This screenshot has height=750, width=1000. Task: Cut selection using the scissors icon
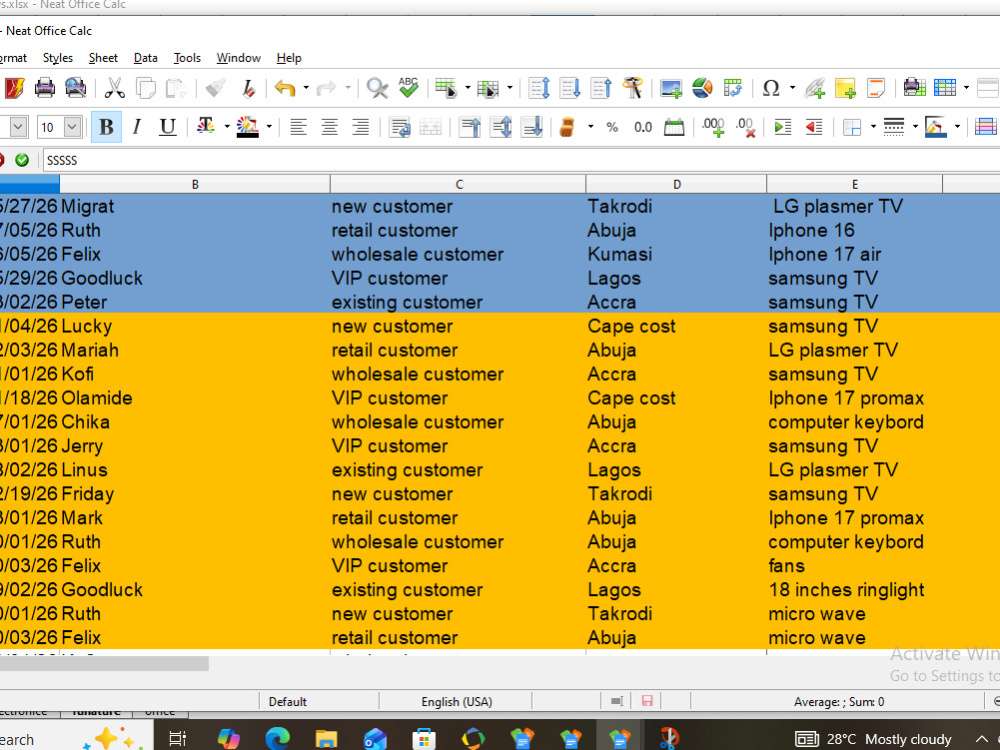click(x=114, y=88)
